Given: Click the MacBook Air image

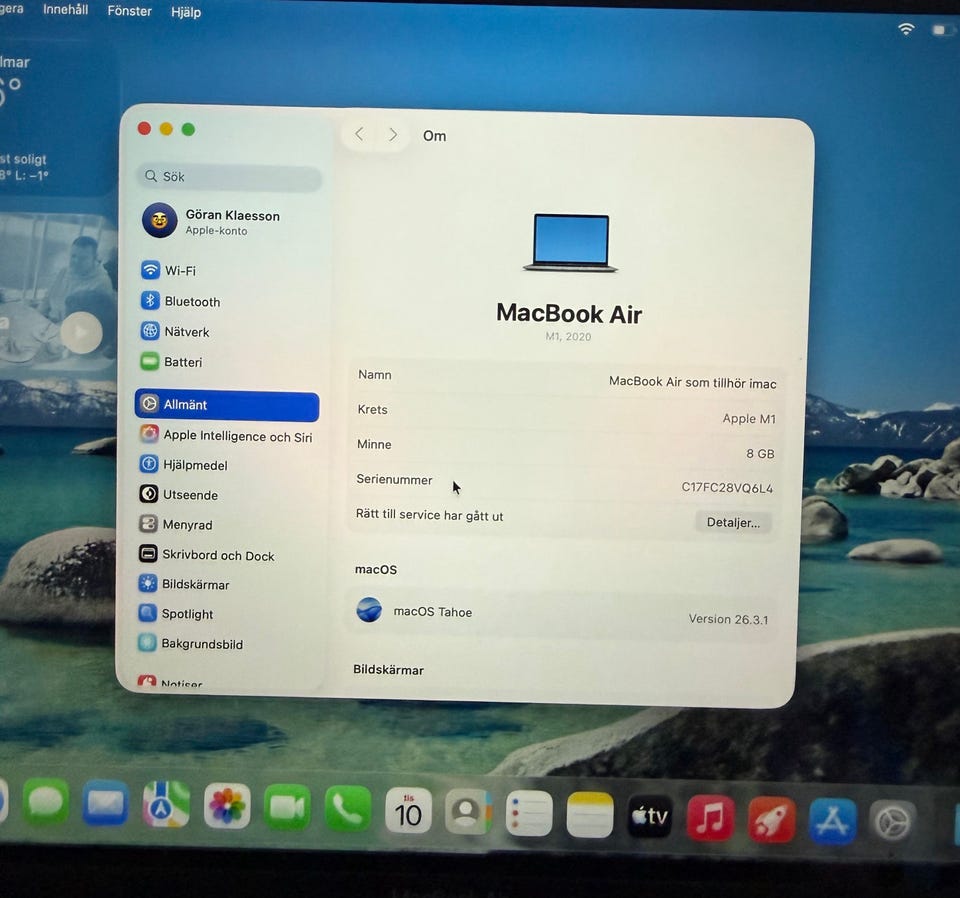Looking at the screenshot, I should [x=571, y=243].
